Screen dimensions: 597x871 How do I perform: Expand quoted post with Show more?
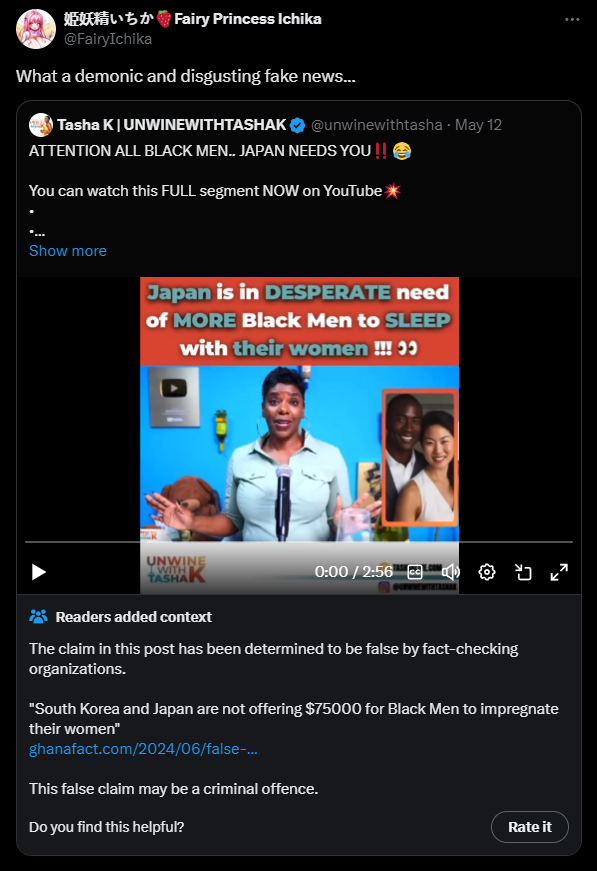(x=68, y=251)
